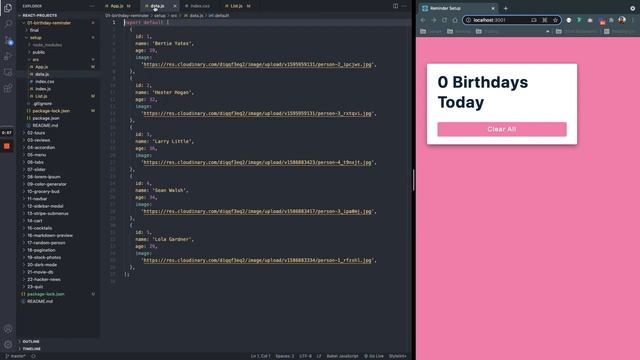Click the browser back arrow
This screenshot has height=360, width=640.
coord(423,20)
